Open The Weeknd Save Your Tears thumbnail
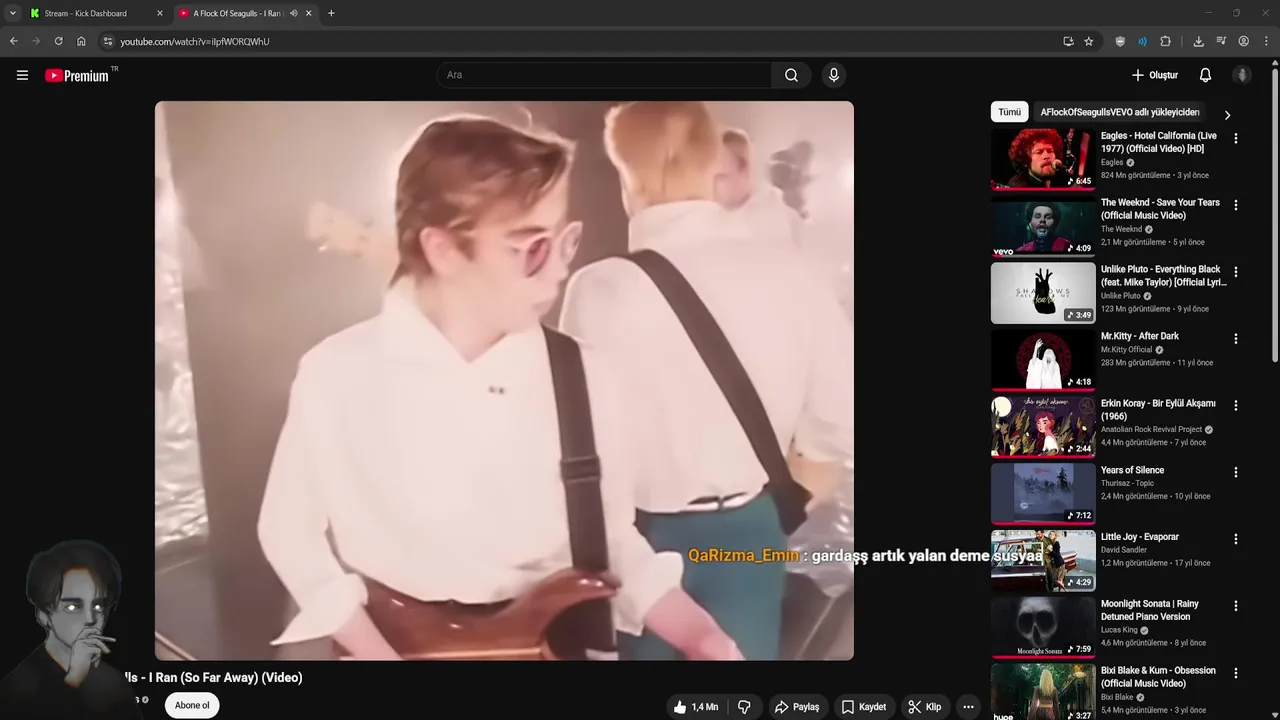Image resolution: width=1280 pixels, height=720 pixels. [1043, 225]
